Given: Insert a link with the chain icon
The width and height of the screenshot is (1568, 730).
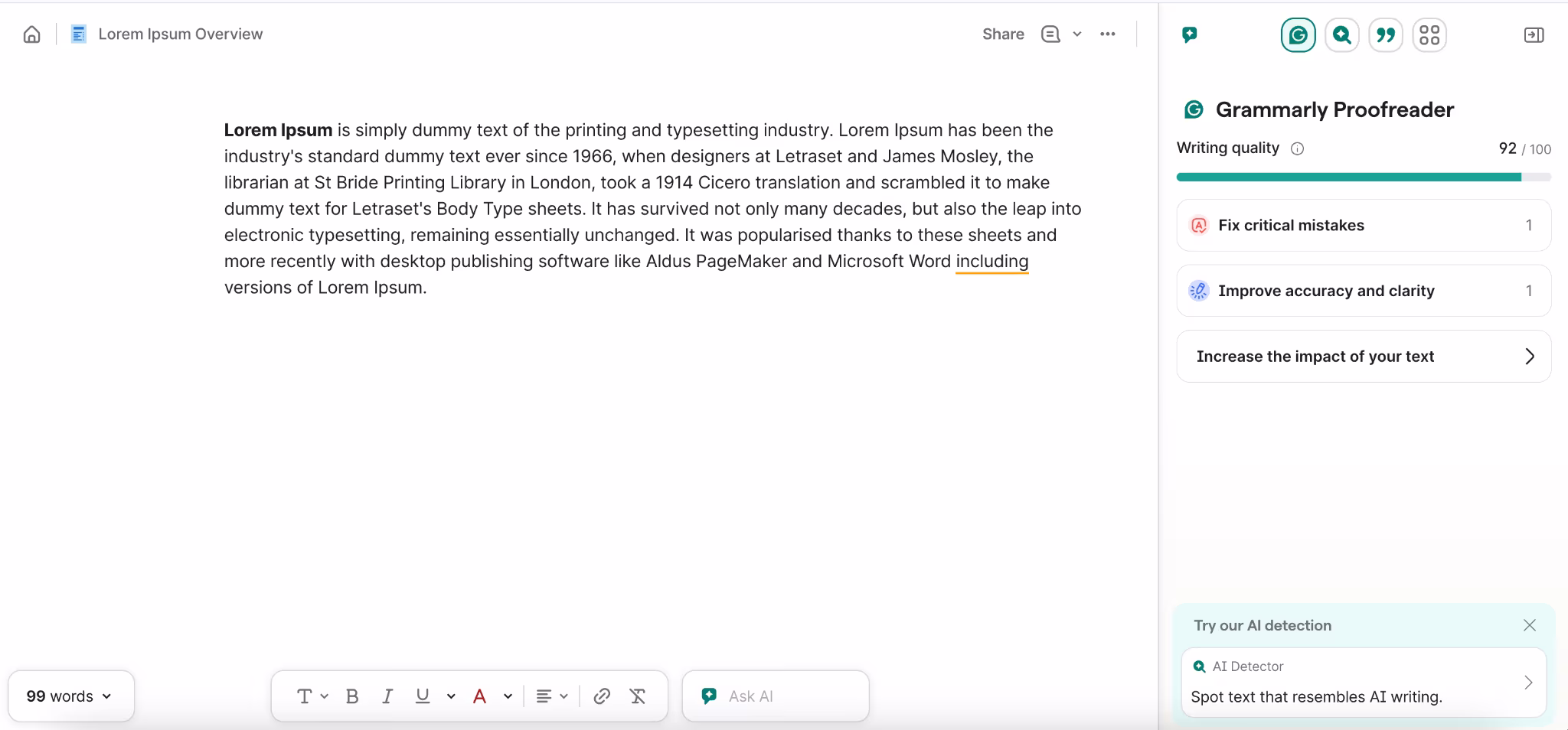Looking at the screenshot, I should (x=602, y=696).
